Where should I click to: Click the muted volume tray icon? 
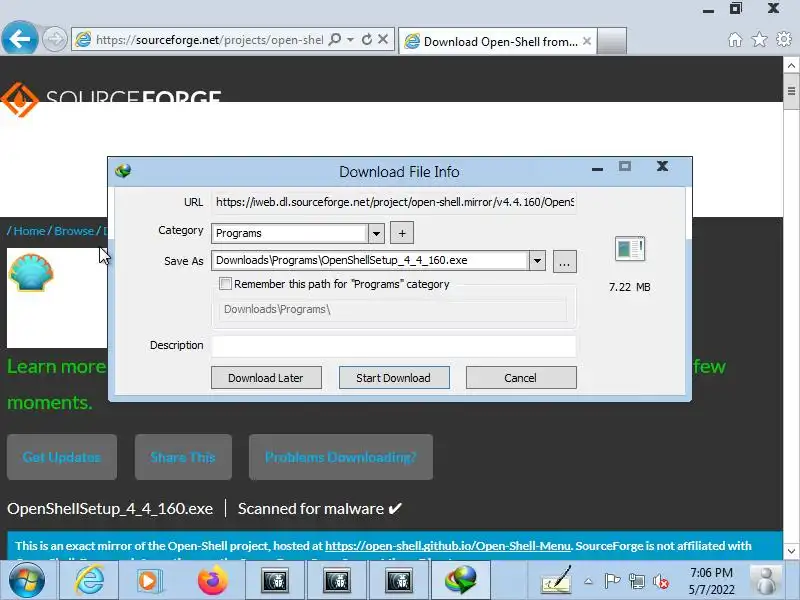(x=661, y=581)
